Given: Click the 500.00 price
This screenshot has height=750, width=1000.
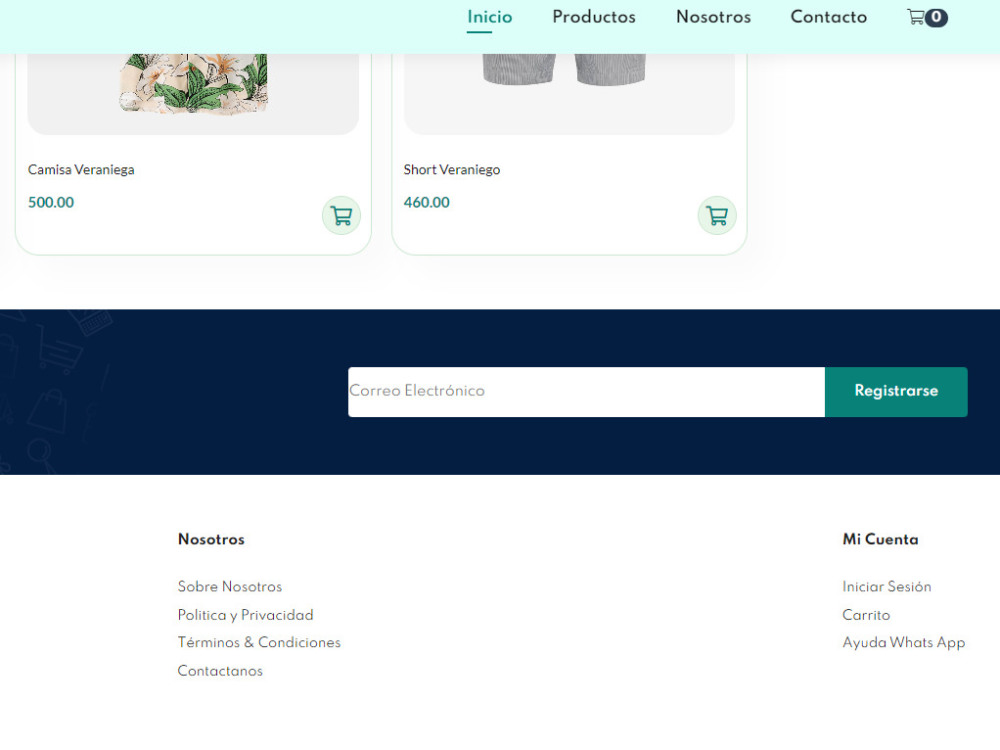Looking at the screenshot, I should pyautogui.click(x=51, y=202).
